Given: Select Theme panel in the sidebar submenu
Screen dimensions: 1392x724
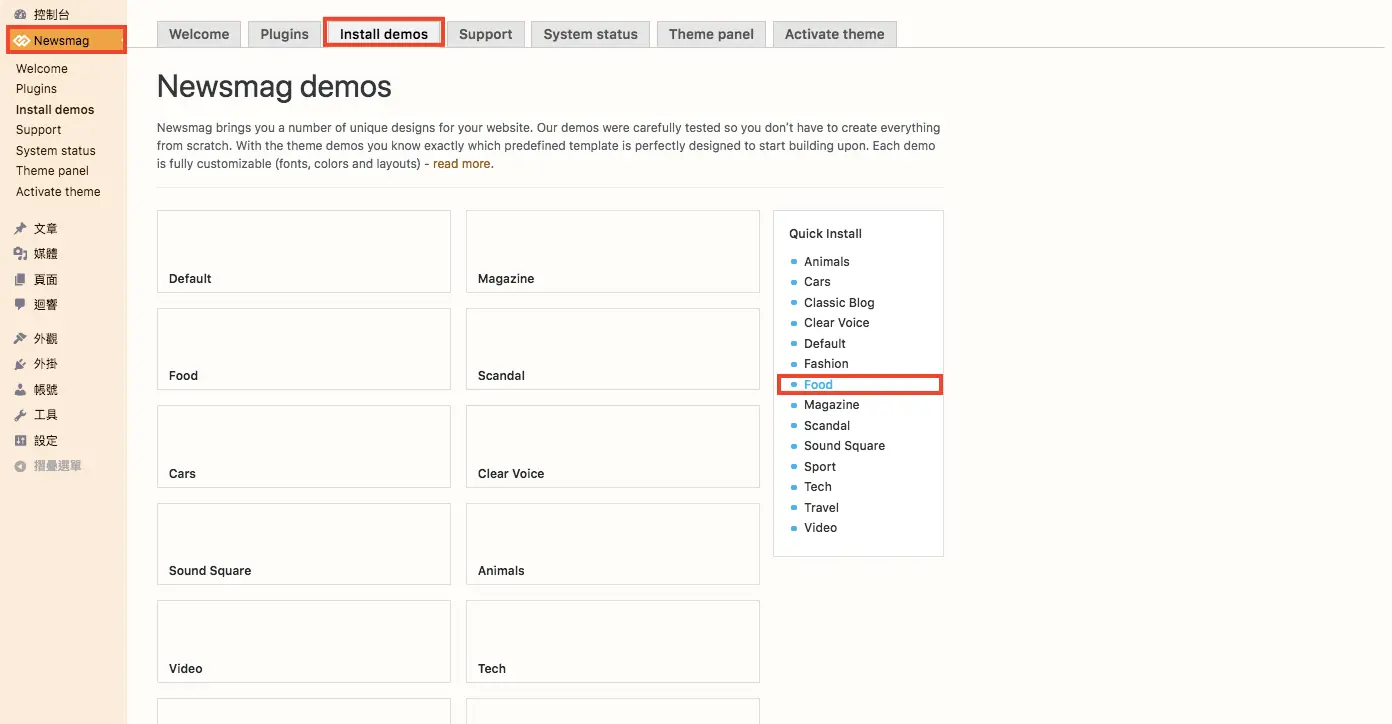Looking at the screenshot, I should pos(52,171).
